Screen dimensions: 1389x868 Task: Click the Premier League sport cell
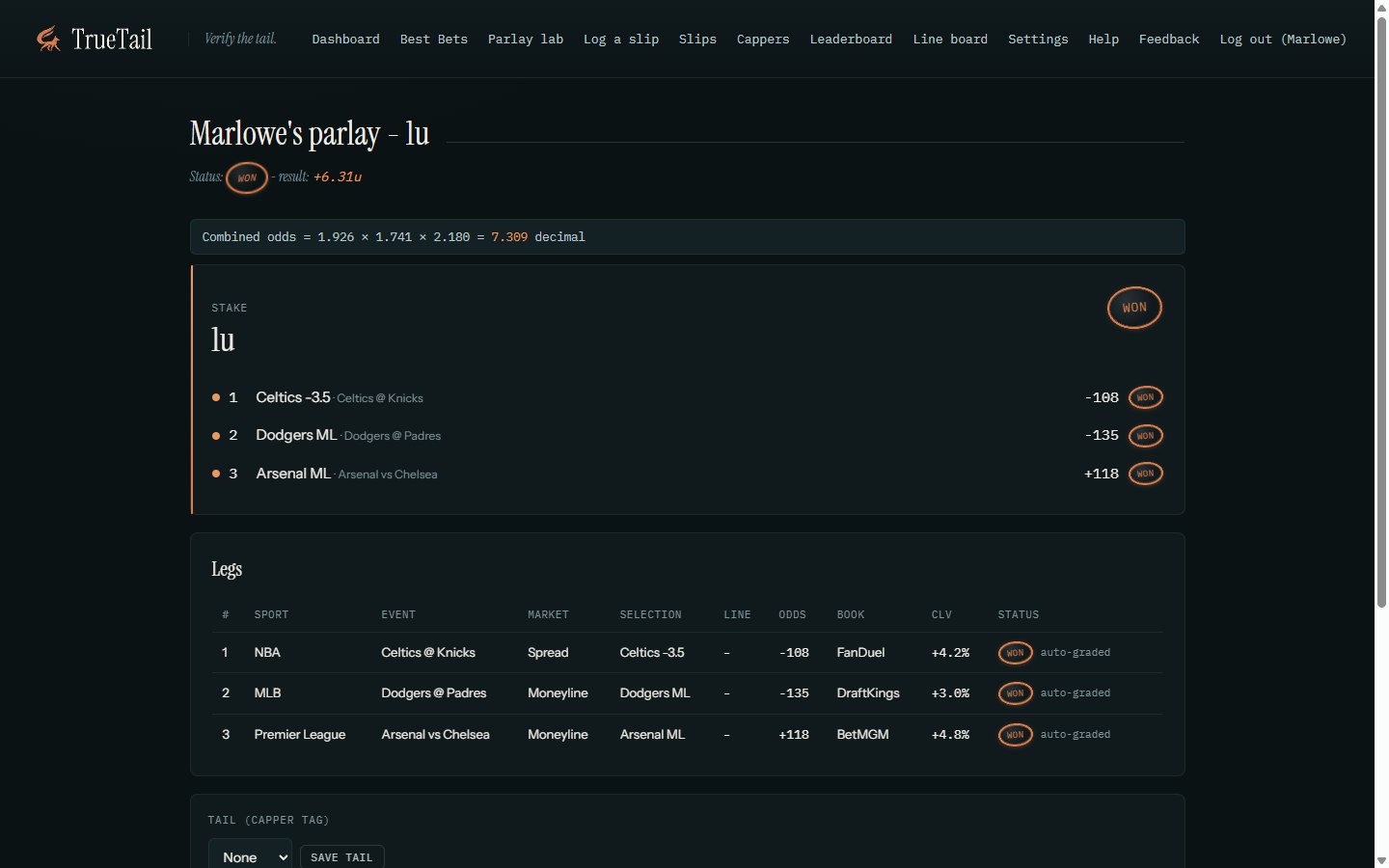(300, 735)
